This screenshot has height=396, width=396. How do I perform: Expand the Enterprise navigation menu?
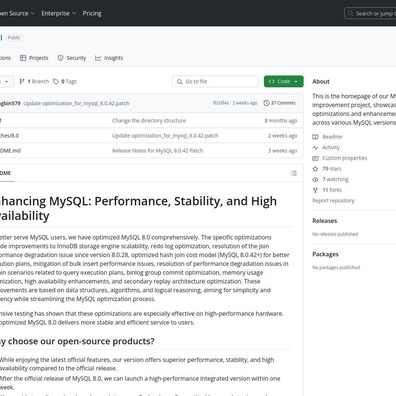pos(59,13)
